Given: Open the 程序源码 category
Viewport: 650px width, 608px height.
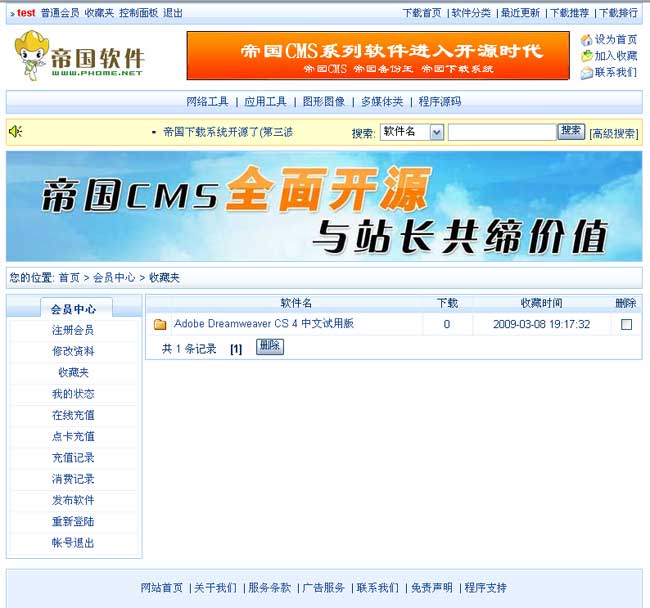Looking at the screenshot, I should point(440,102).
